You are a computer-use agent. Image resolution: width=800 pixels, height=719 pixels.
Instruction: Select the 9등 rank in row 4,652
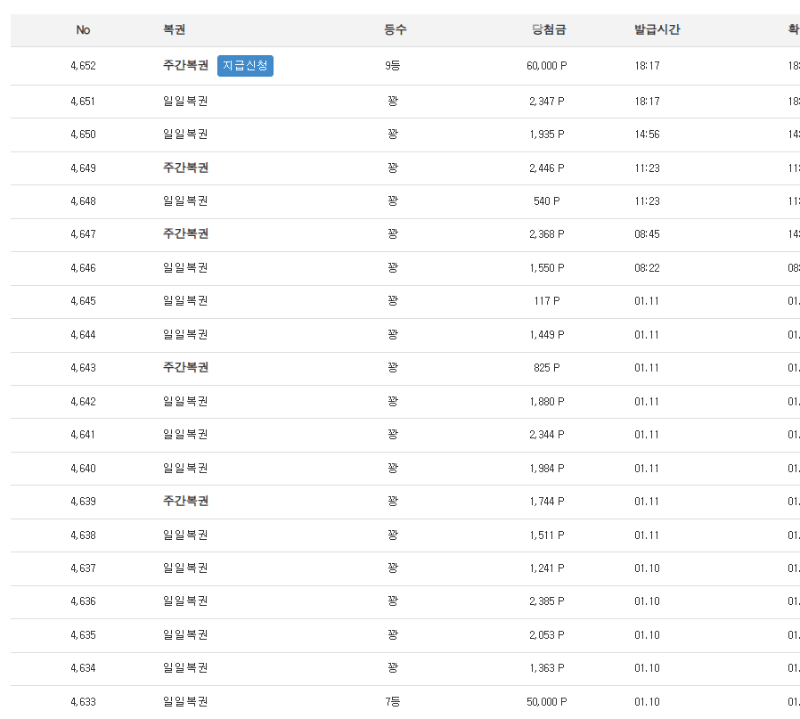pyautogui.click(x=393, y=66)
